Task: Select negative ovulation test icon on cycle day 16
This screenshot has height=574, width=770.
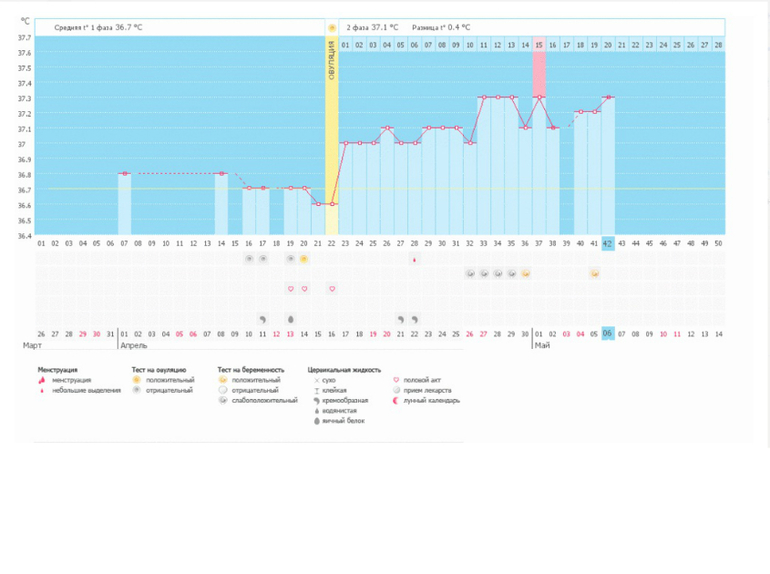Action: 249,259
